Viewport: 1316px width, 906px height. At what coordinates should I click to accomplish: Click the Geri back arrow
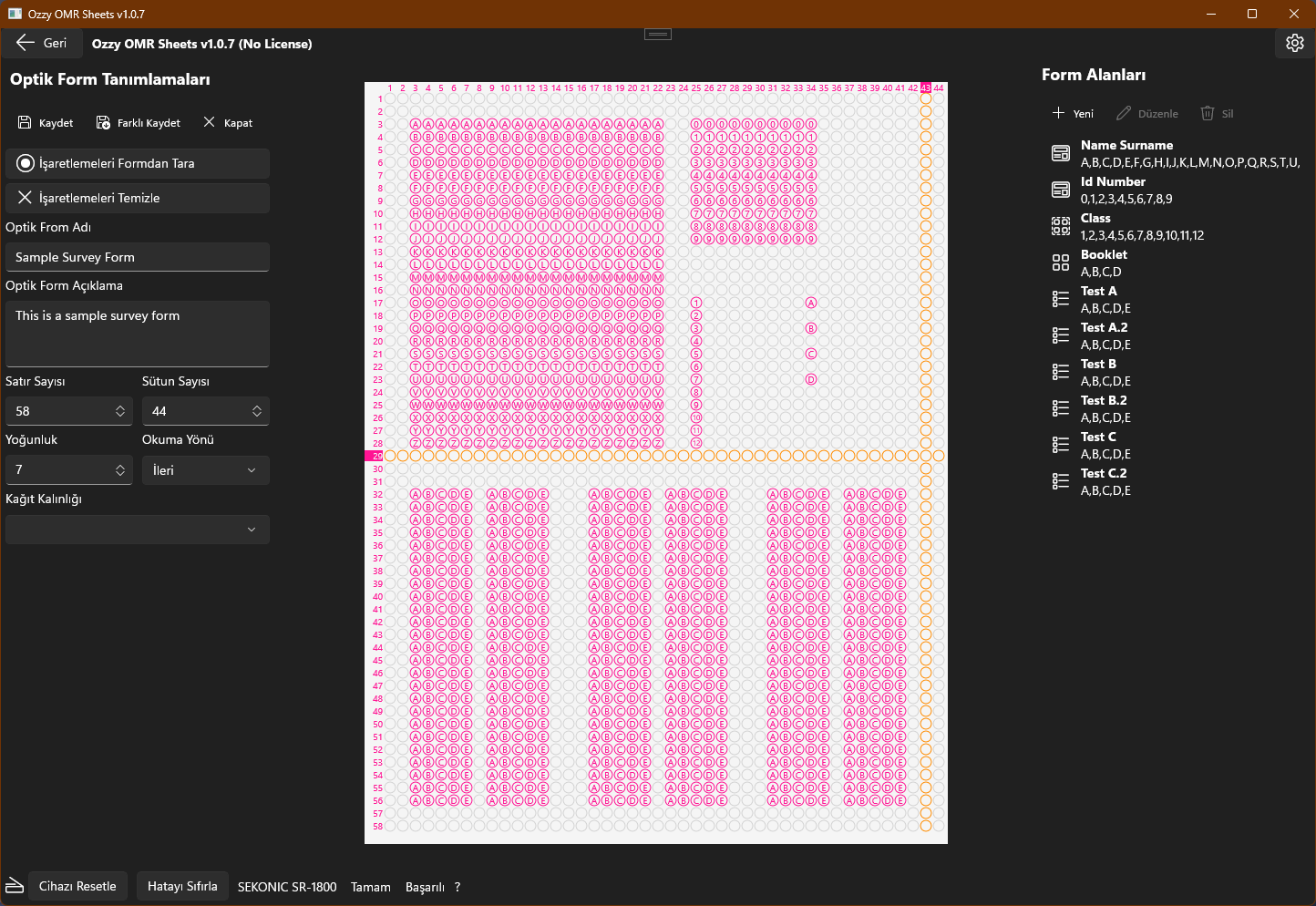click(x=26, y=43)
